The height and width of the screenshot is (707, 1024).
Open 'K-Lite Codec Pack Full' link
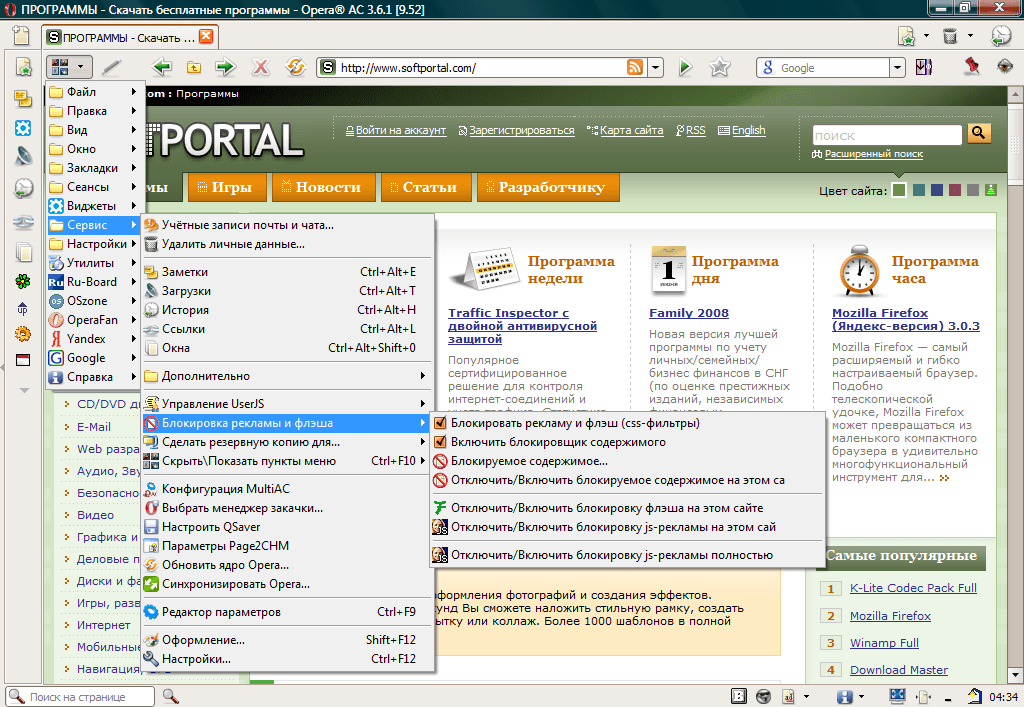coord(913,588)
